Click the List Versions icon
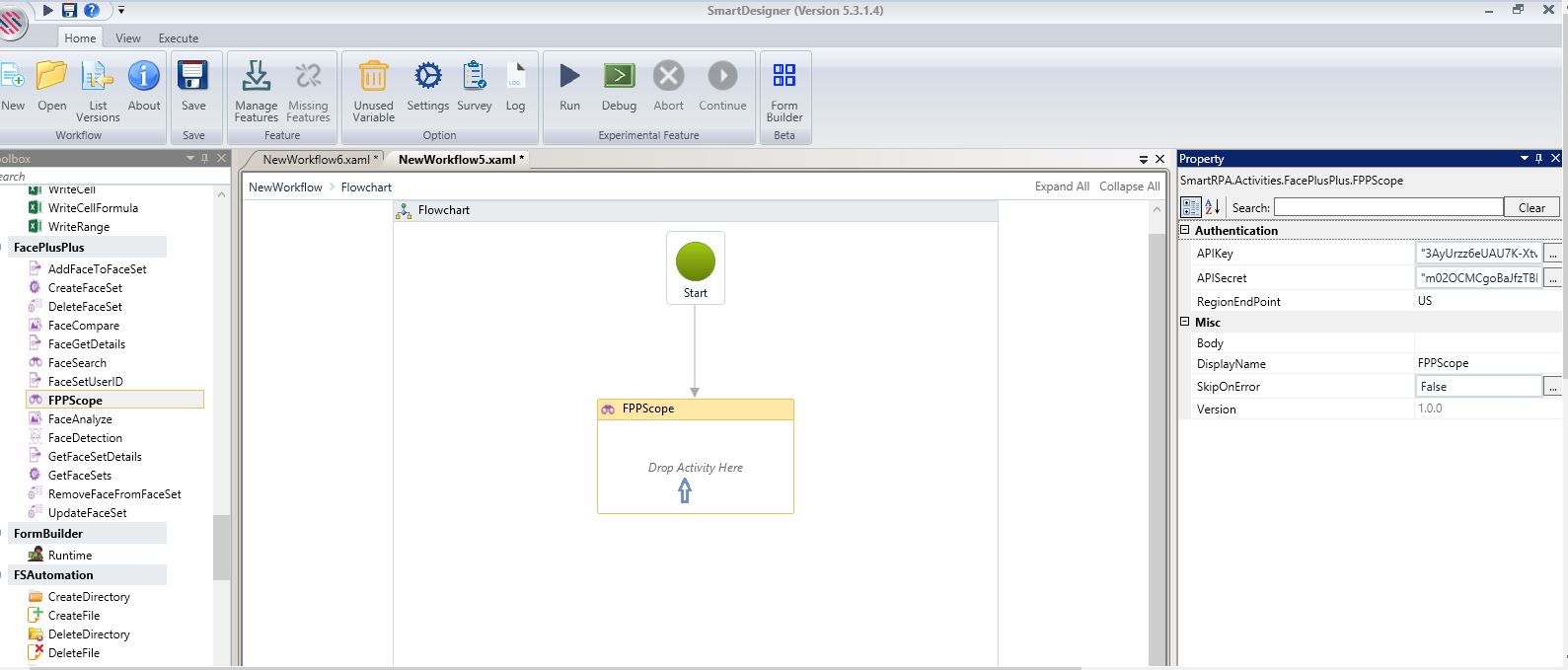Screen dimensions: 1568x670 click(x=98, y=76)
